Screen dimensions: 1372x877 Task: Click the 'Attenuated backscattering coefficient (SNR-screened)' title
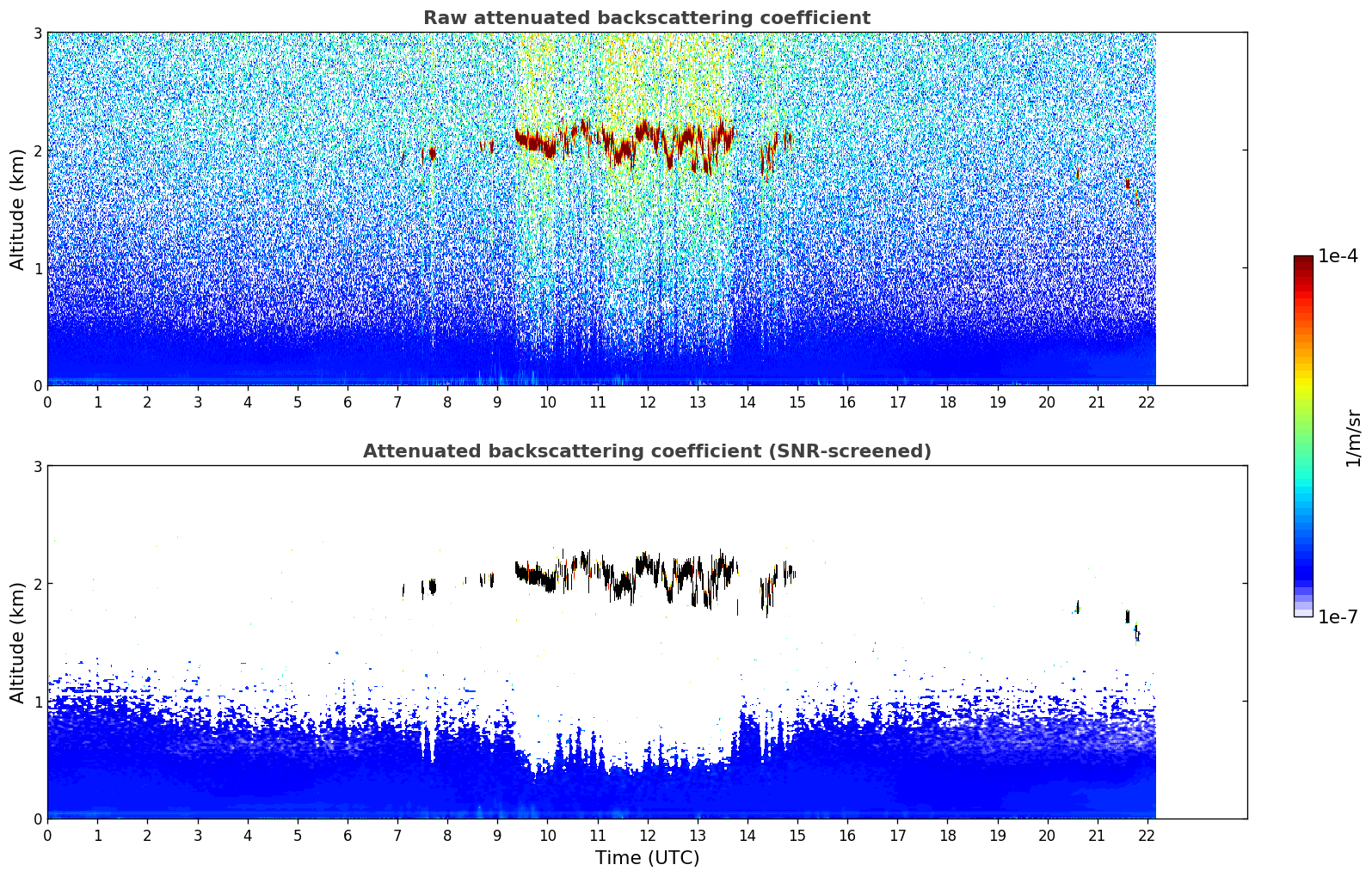(x=647, y=451)
